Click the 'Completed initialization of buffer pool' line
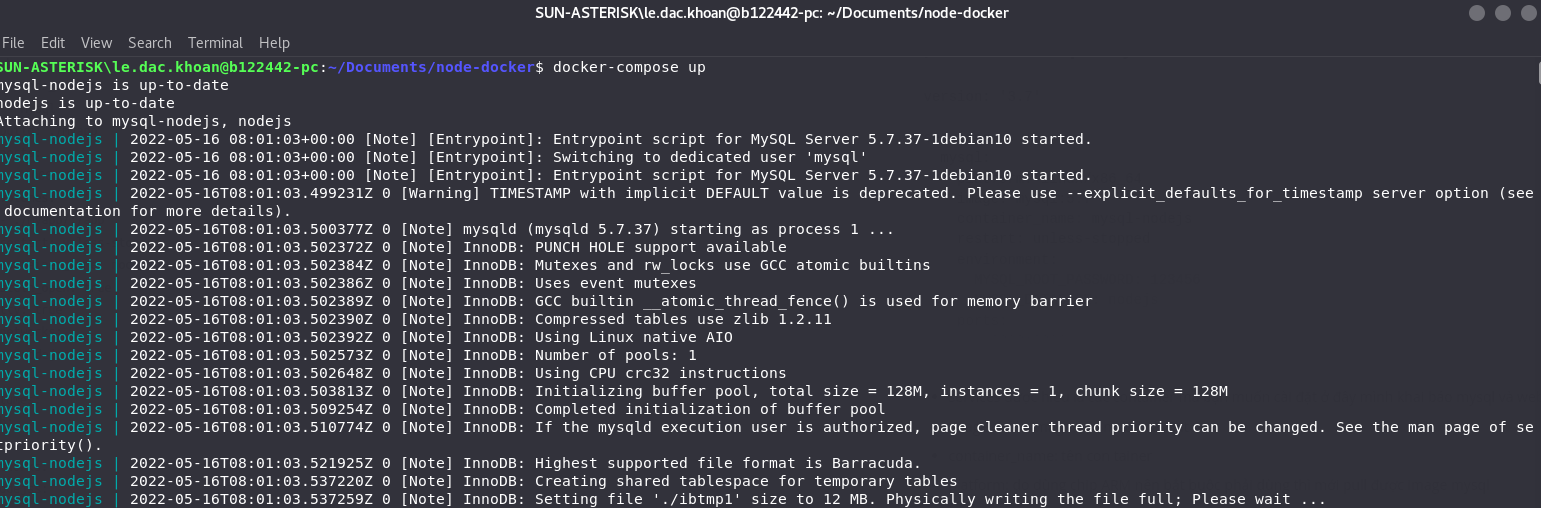This screenshot has width=1541, height=508. [443, 409]
